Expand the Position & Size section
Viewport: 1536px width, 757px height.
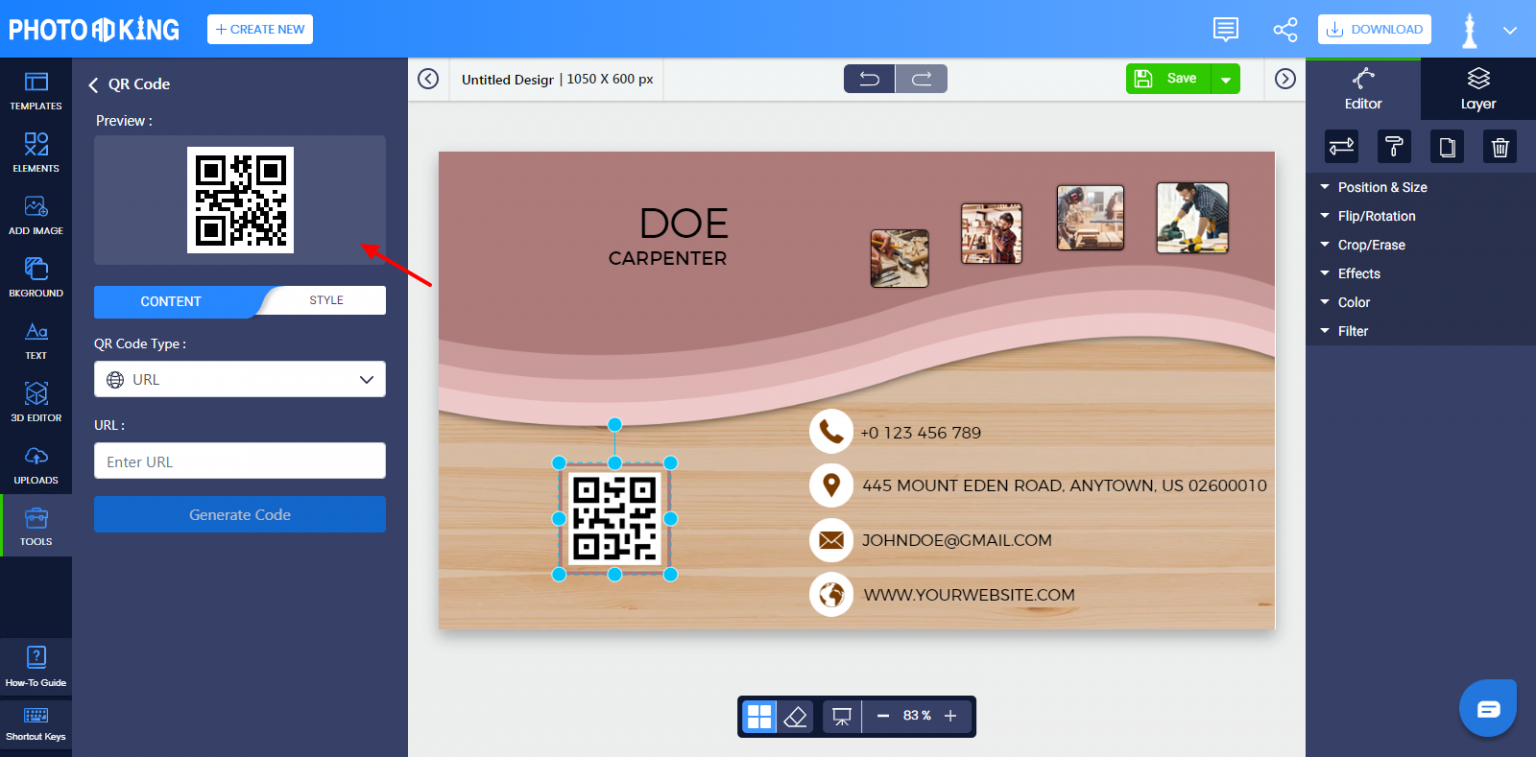tap(1383, 187)
